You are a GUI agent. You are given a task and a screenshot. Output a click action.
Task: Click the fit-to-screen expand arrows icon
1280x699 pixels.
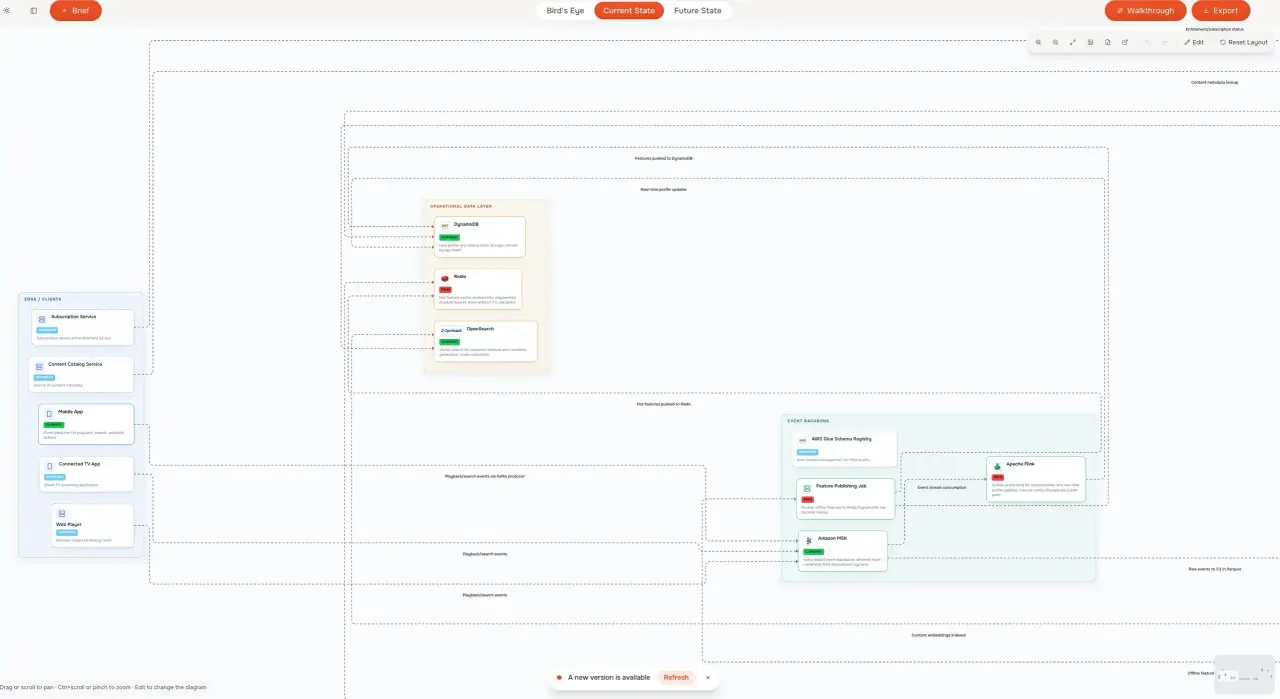click(x=1073, y=42)
